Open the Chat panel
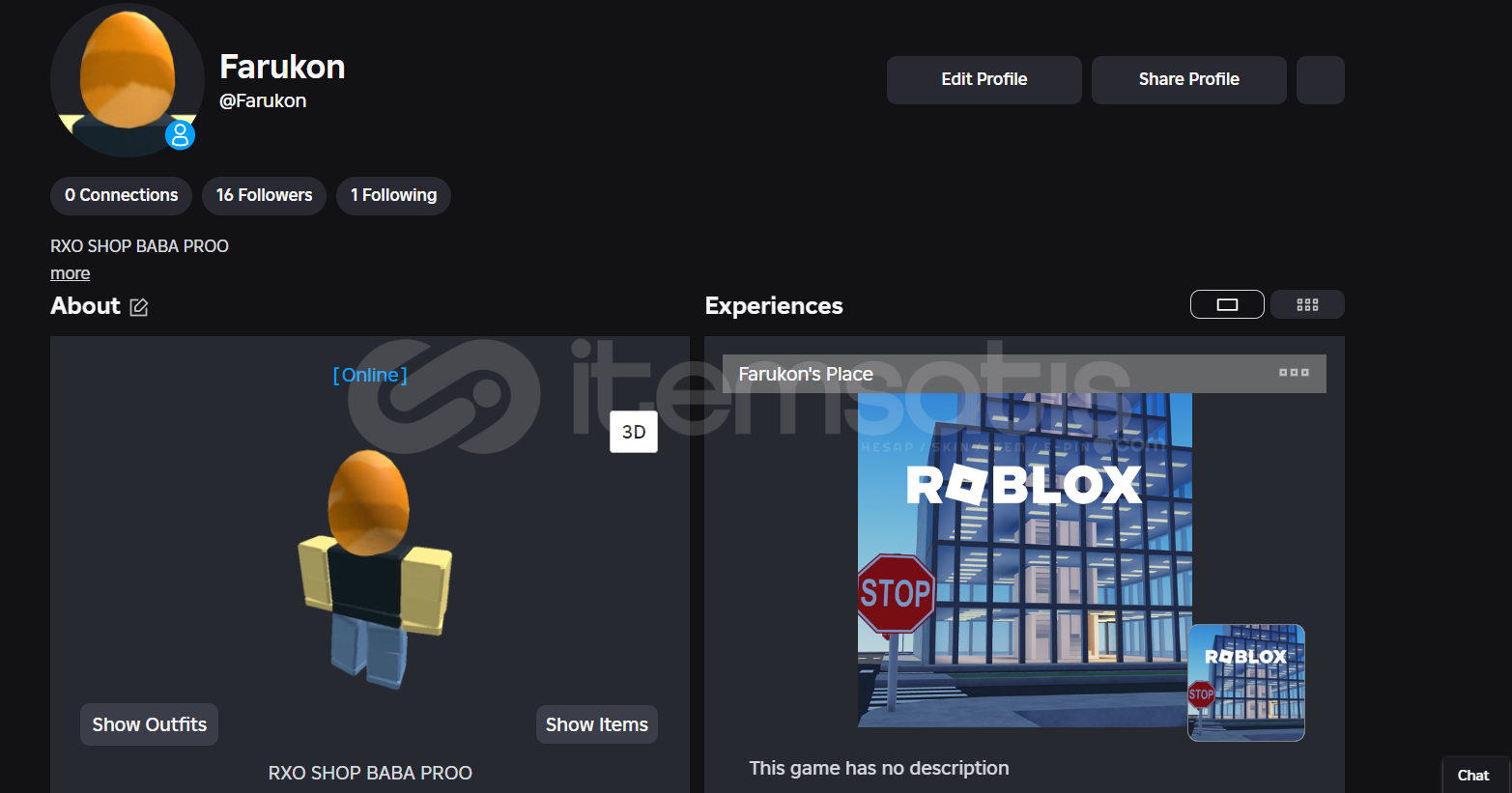The width and height of the screenshot is (1512, 793). click(x=1475, y=775)
